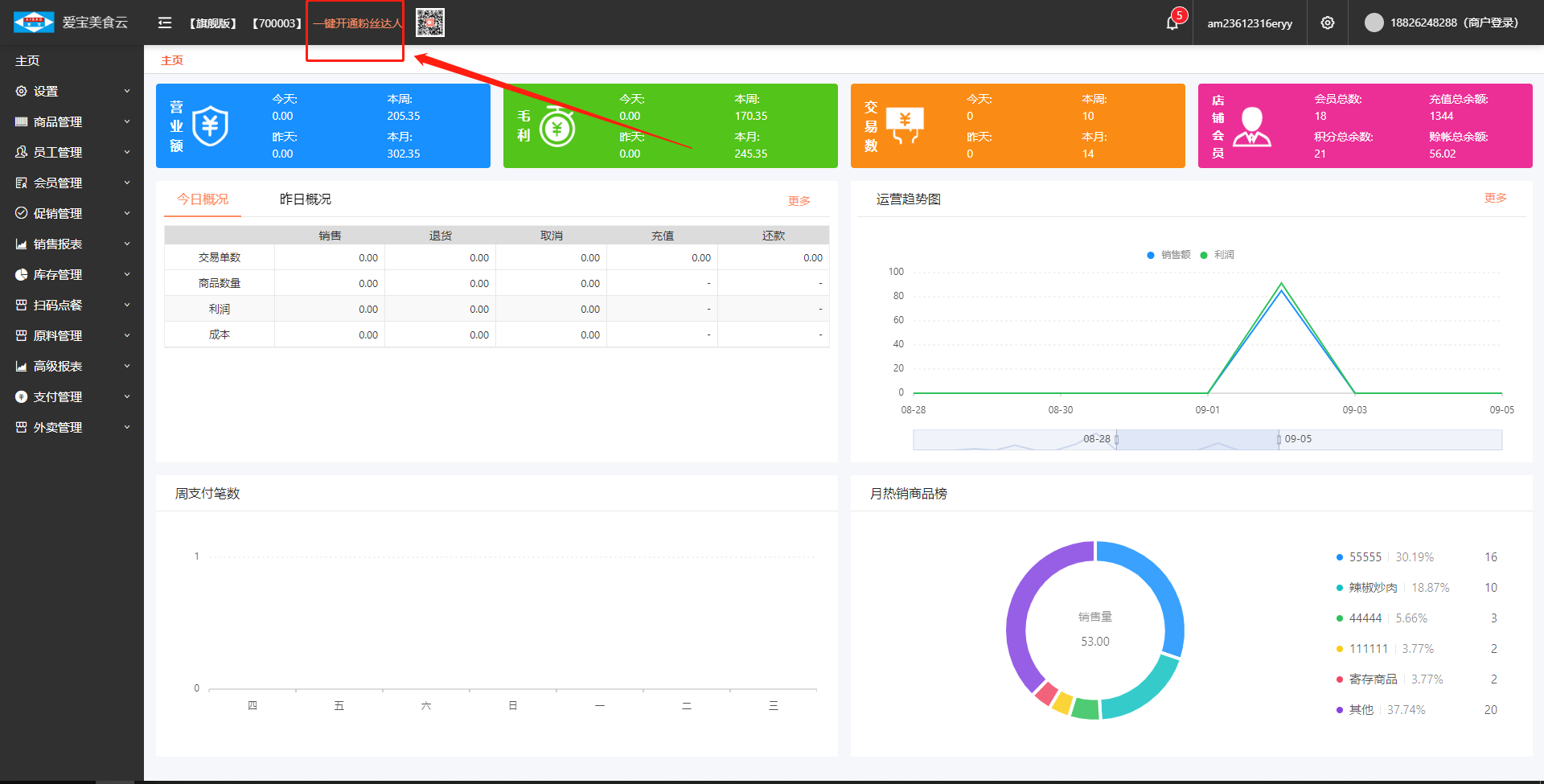The image size is (1544, 784).
Task: Click the 交易数 yen sign icon
Action: tap(905, 126)
